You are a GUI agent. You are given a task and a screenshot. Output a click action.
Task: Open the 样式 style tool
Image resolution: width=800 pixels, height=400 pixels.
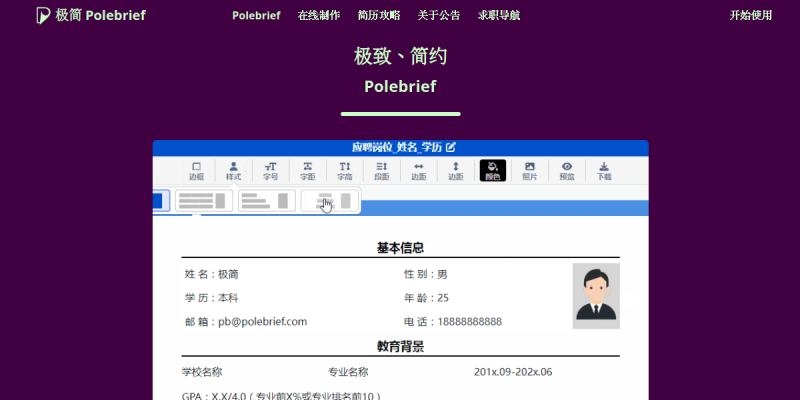point(233,171)
